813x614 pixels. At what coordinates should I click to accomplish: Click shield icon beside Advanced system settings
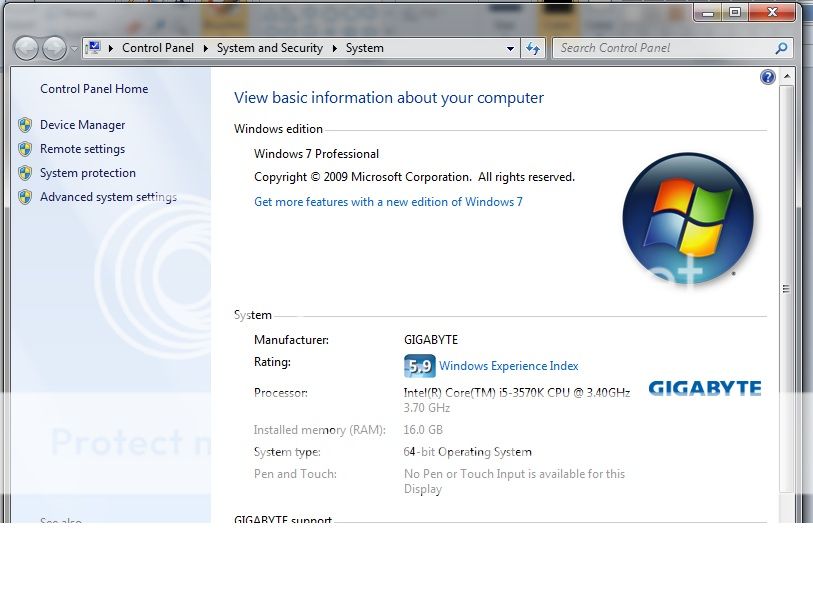[25, 197]
